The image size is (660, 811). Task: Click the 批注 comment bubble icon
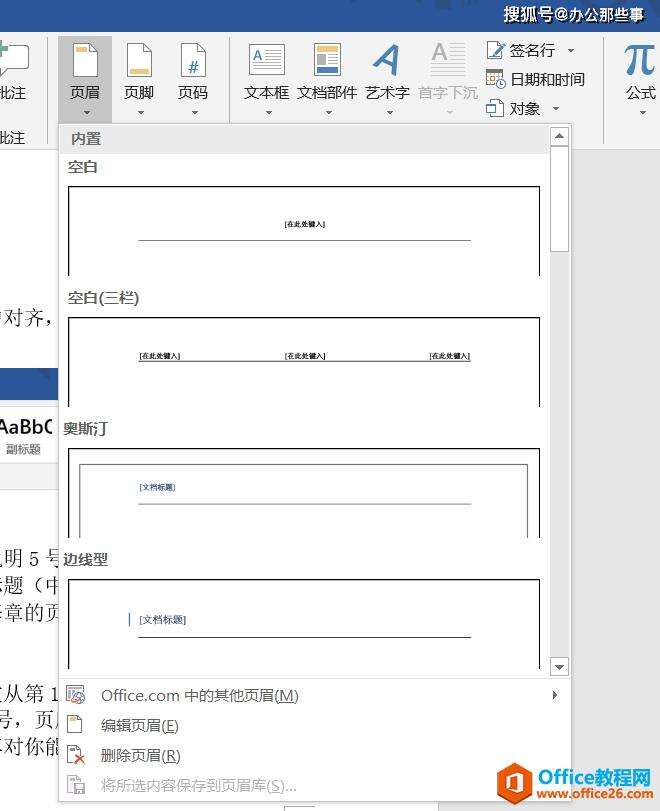[13, 59]
